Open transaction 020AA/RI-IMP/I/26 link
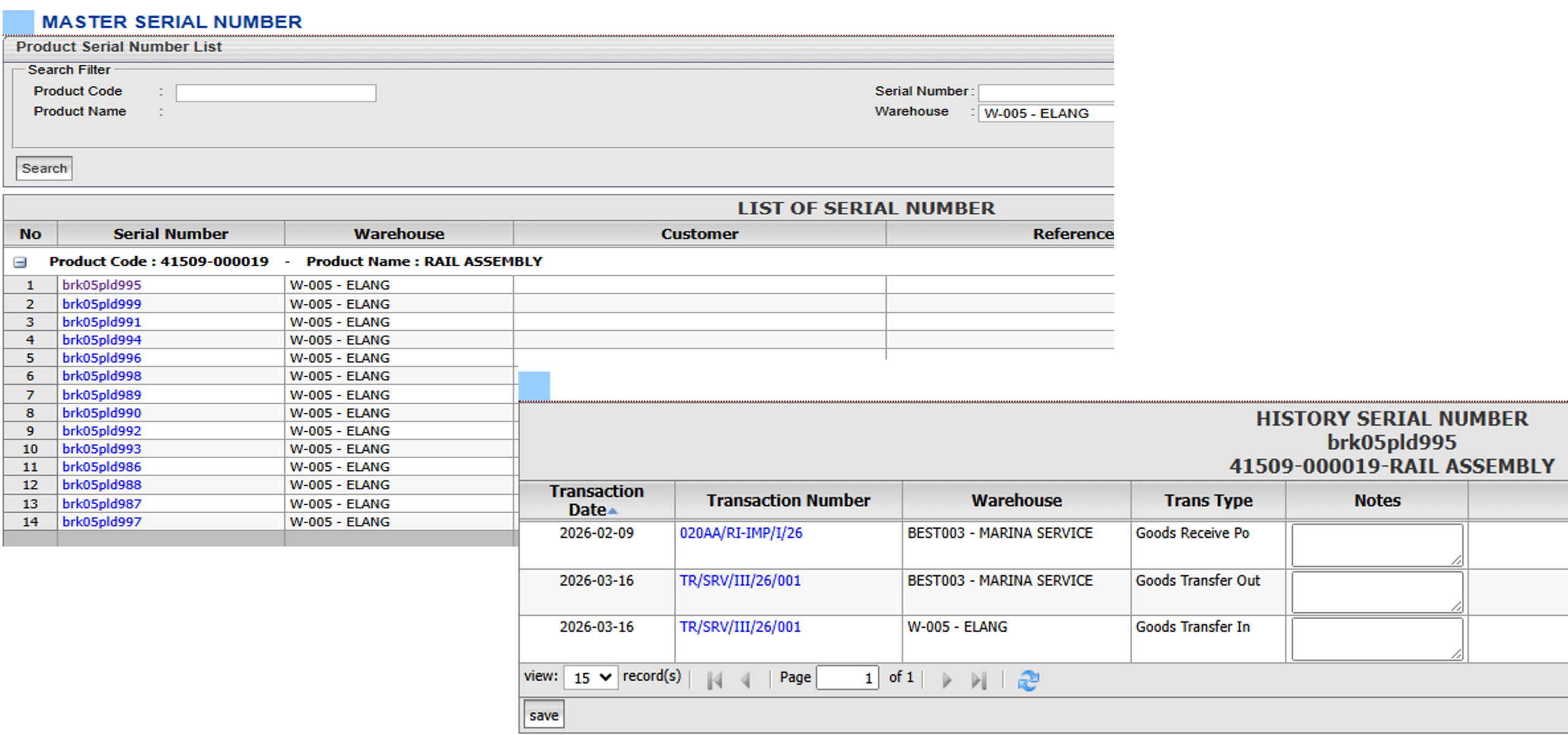This screenshot has width=1568, height=735. coord(741,533)
